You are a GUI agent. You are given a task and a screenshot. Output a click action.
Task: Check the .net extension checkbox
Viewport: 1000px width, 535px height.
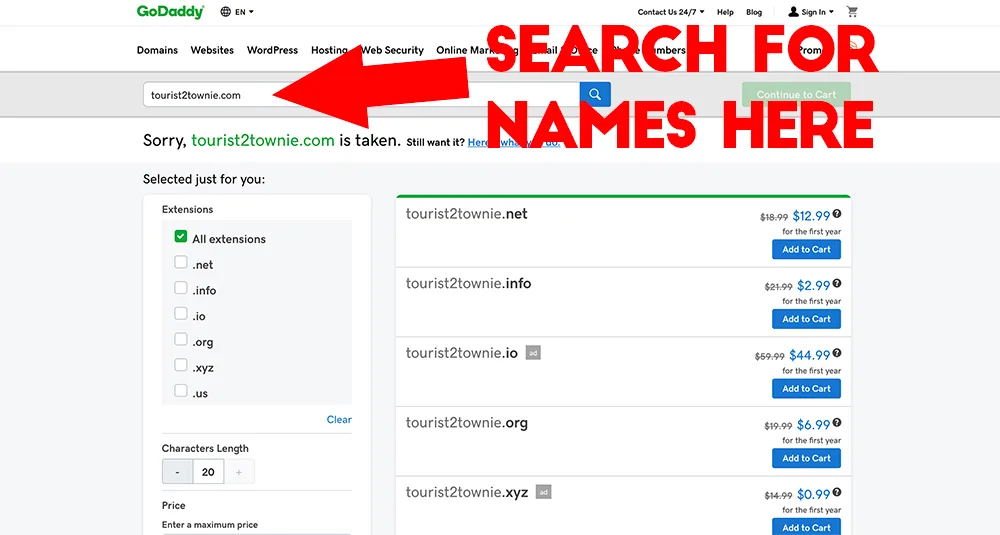181,262
